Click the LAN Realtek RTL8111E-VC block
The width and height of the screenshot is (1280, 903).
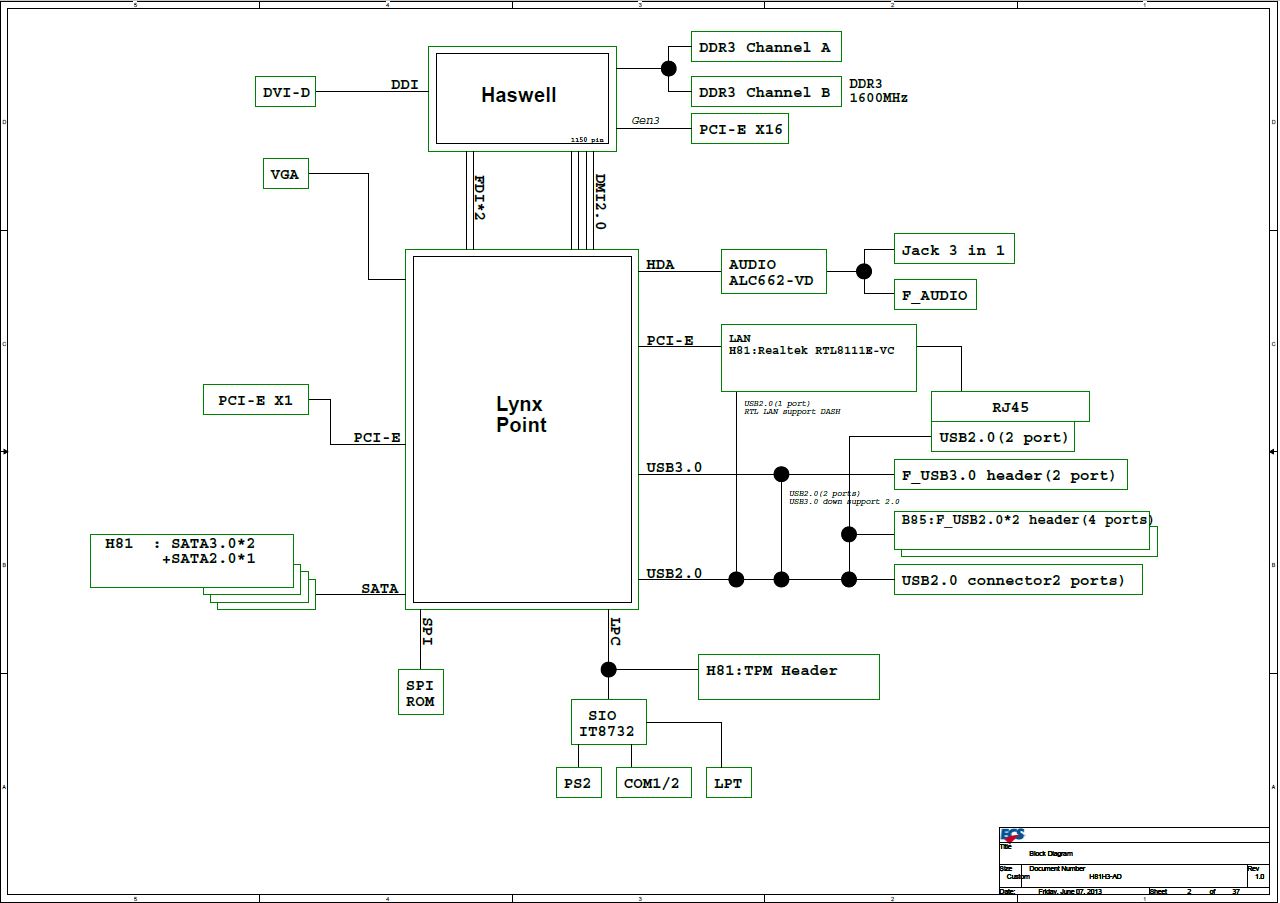[819, 357]
